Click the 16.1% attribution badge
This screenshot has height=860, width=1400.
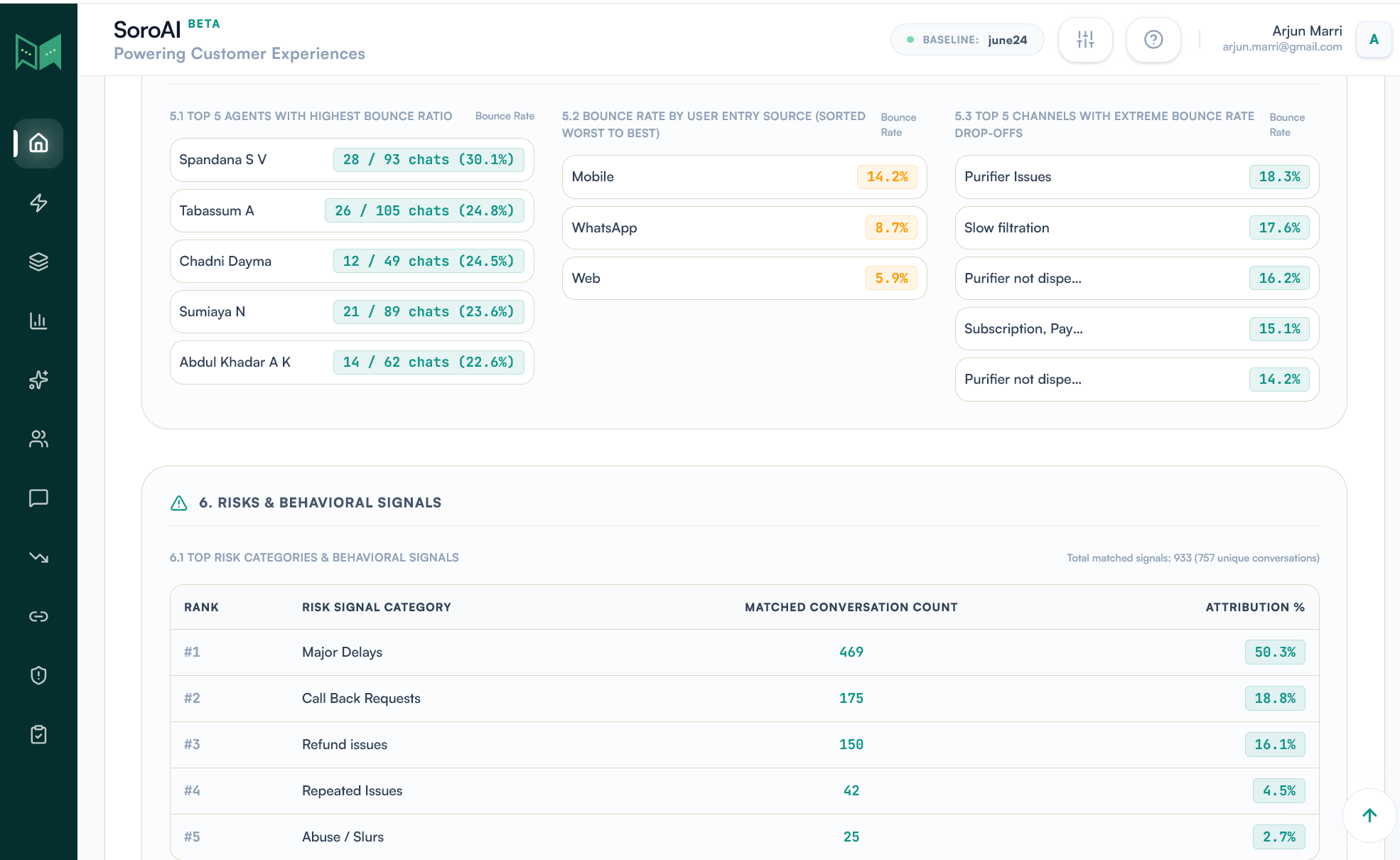tap(1275, 745)
